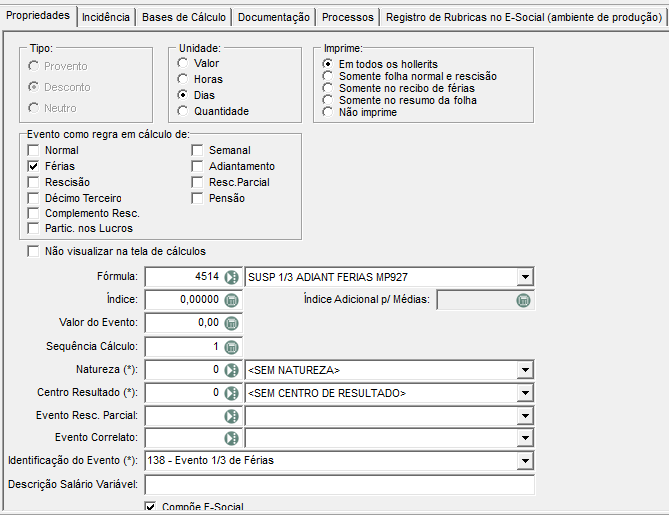The image size is (669, 515).
Task: Check the Rescisão calculation checkbox
Action: 33,182
